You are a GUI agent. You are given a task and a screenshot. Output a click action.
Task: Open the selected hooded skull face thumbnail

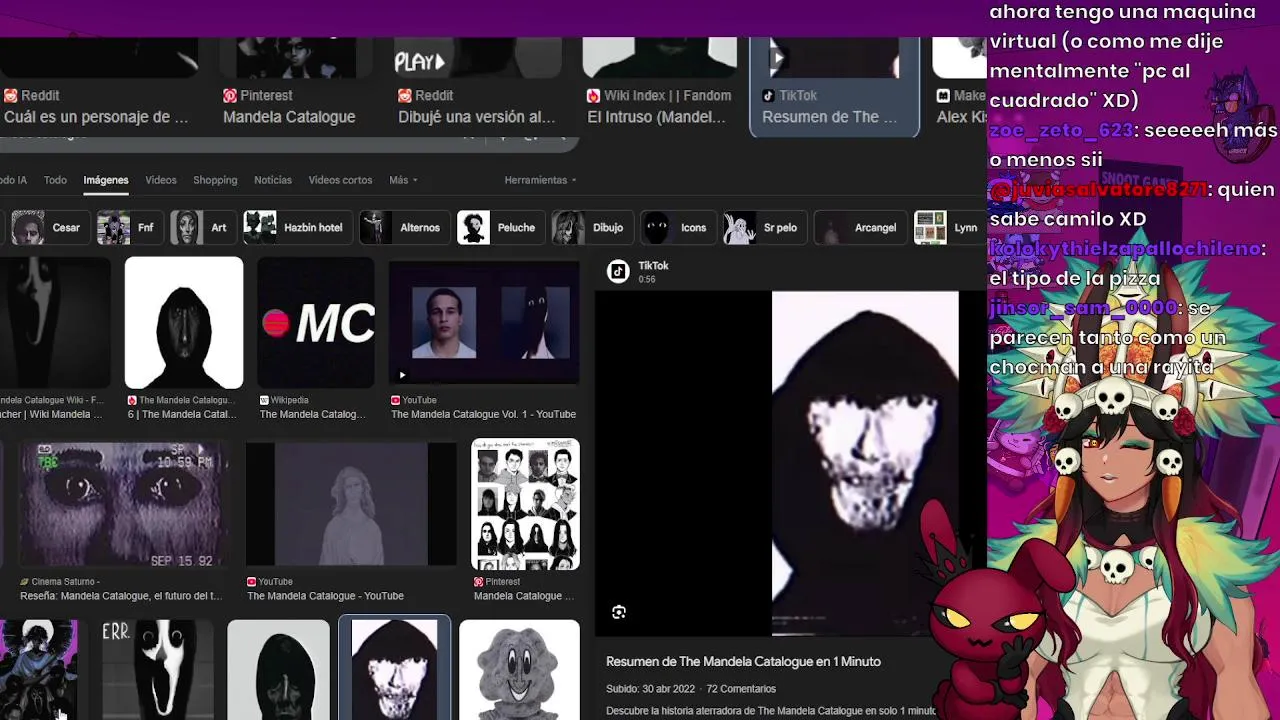click(394, 670)
